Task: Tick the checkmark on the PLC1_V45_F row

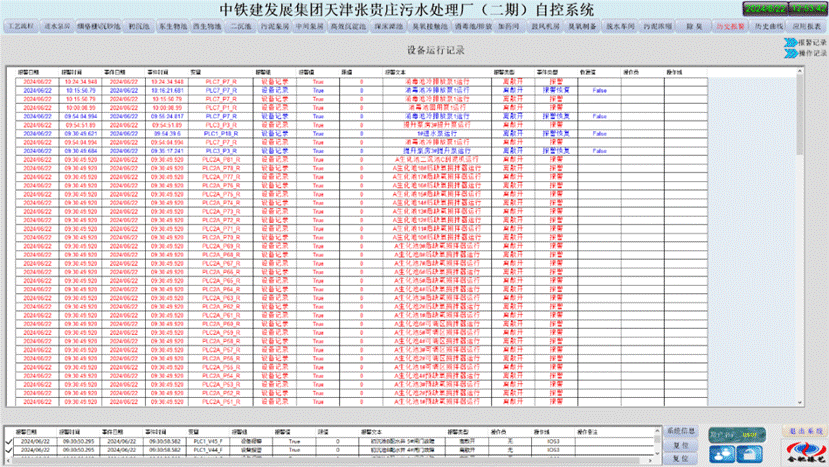Action: click(9, 441)
